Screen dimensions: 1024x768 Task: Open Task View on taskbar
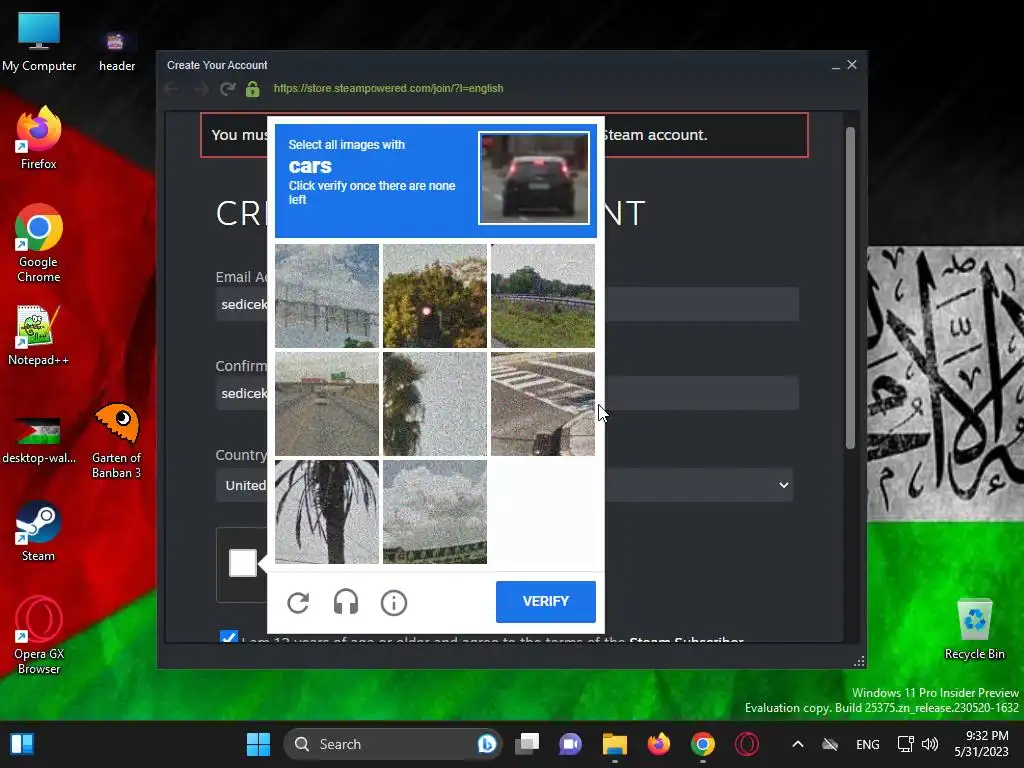pyautogui.click(x=527, y=744)
